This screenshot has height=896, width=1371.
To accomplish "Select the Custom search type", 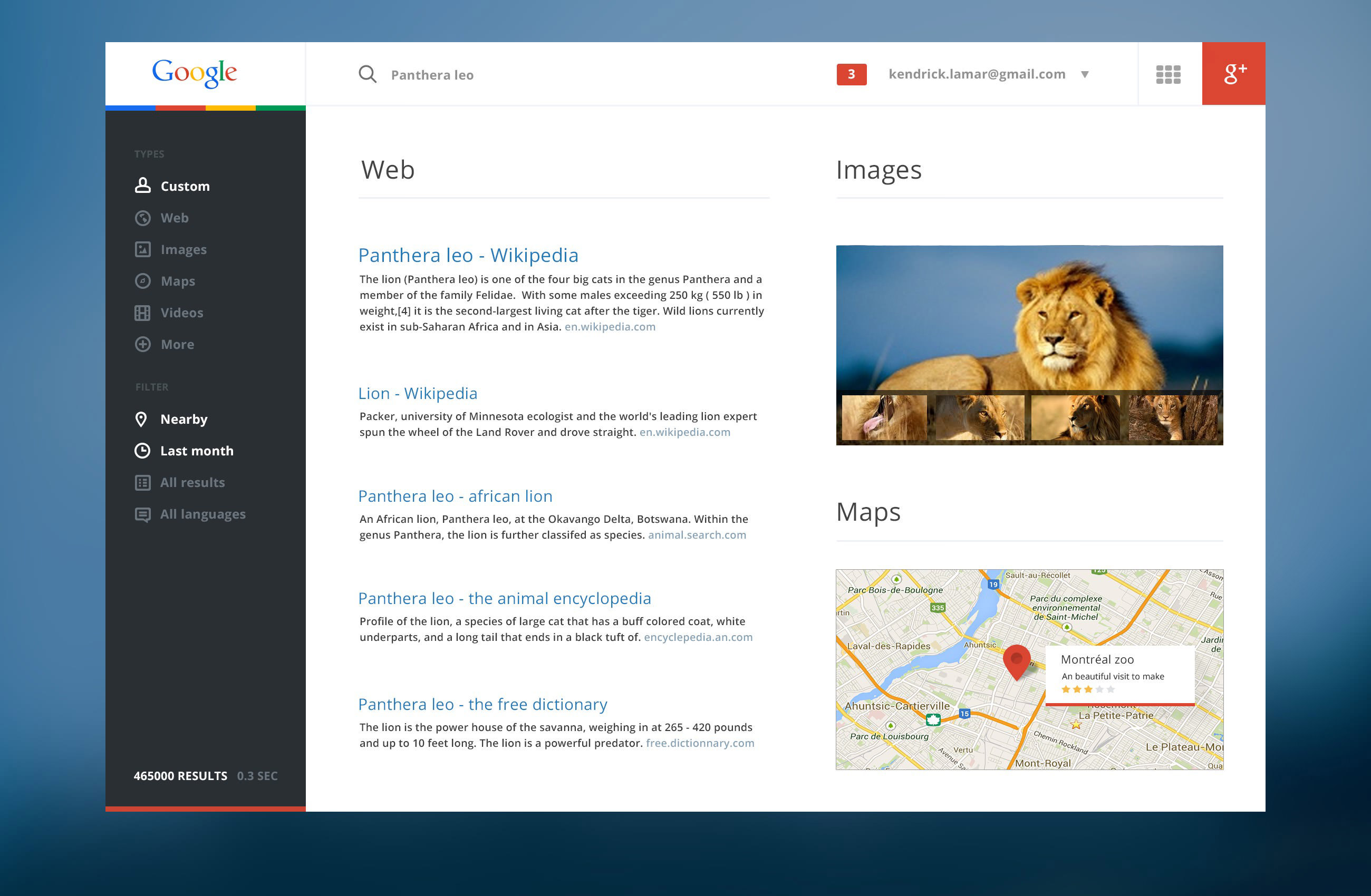I will tap(172, 186).
